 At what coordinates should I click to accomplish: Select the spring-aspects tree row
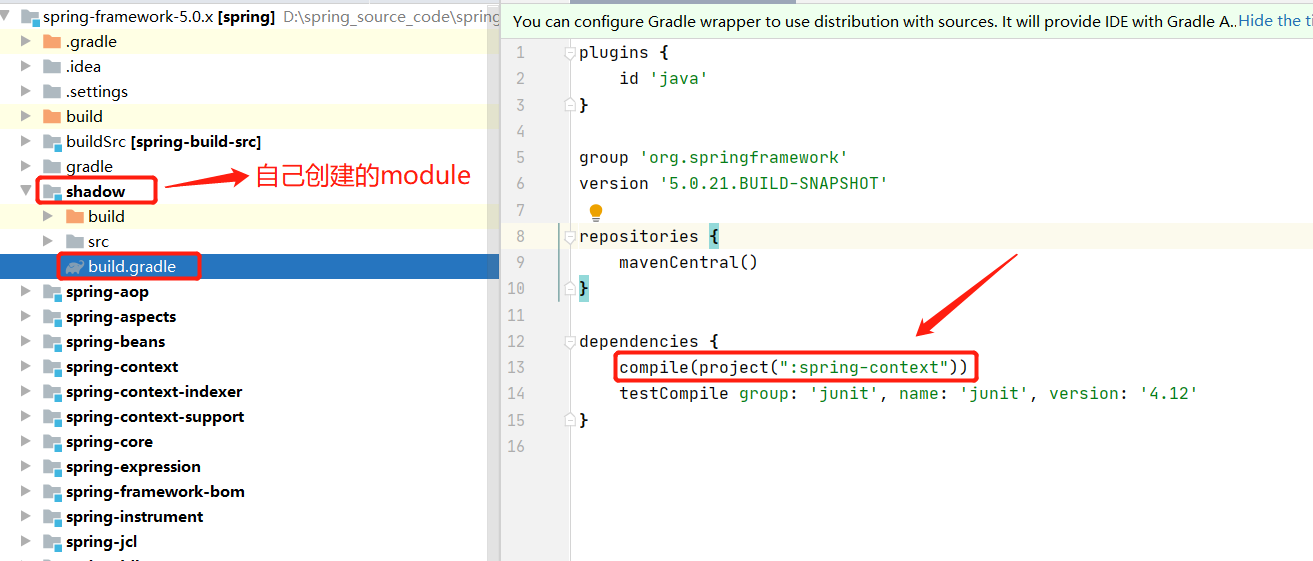click(249, 317)
